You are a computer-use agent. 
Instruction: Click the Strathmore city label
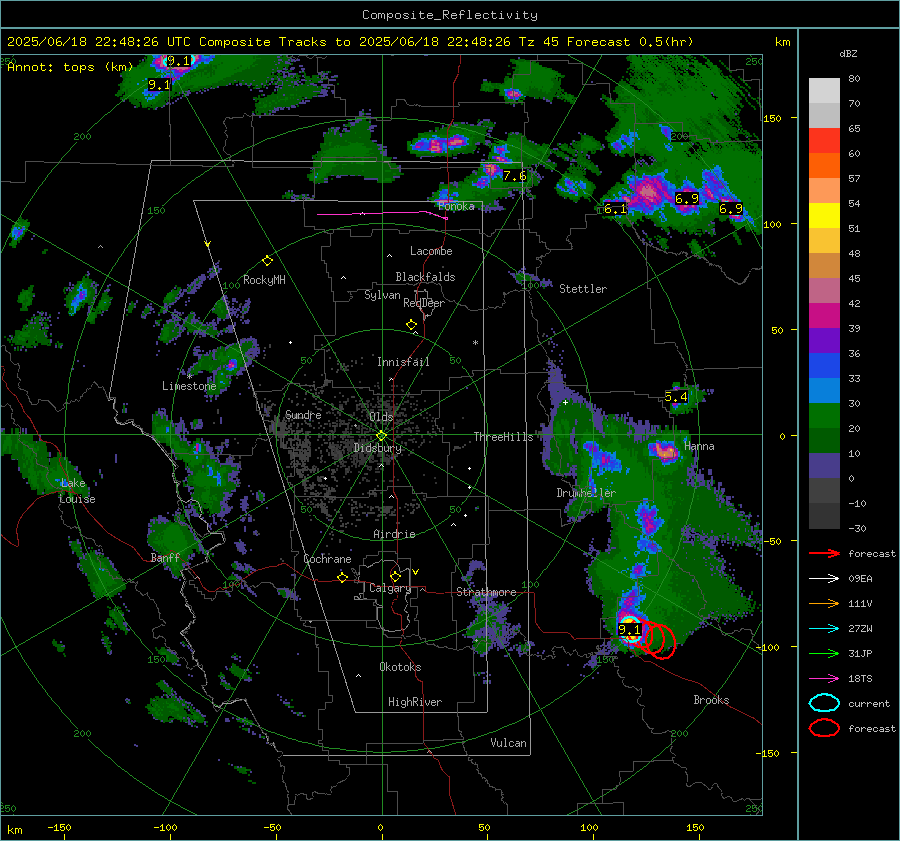[486, 592]
